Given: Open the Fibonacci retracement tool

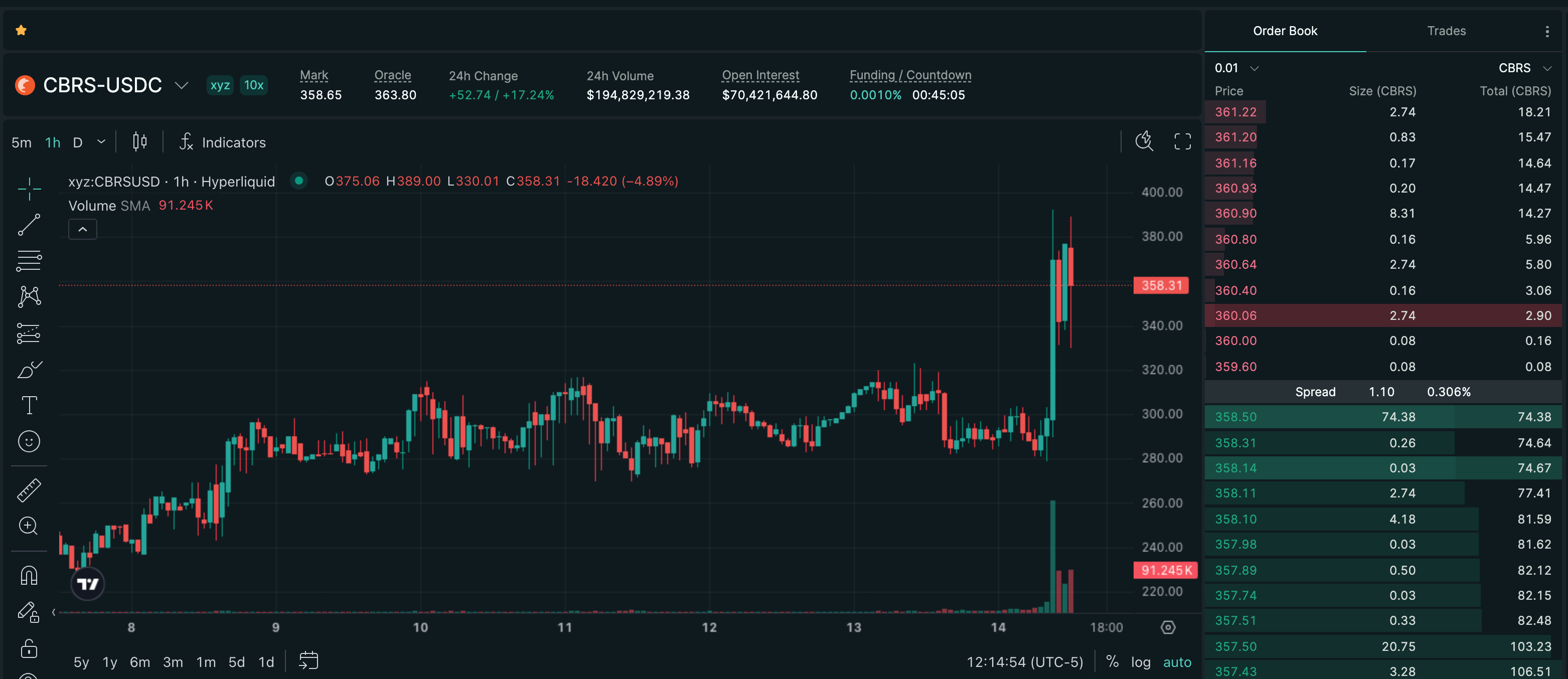Looking at the screenshot, I should pyautogui.click(x=29, y=261).
